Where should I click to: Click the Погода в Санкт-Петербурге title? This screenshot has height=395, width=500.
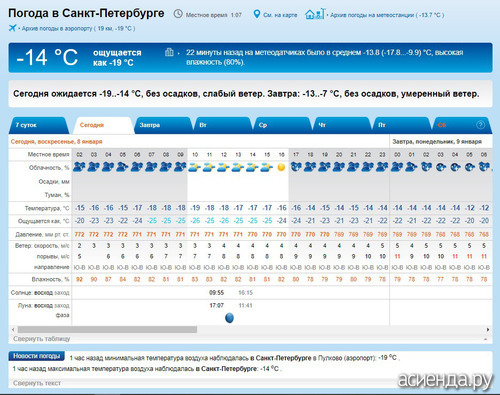pyautogui.click(x=86, y=13)
